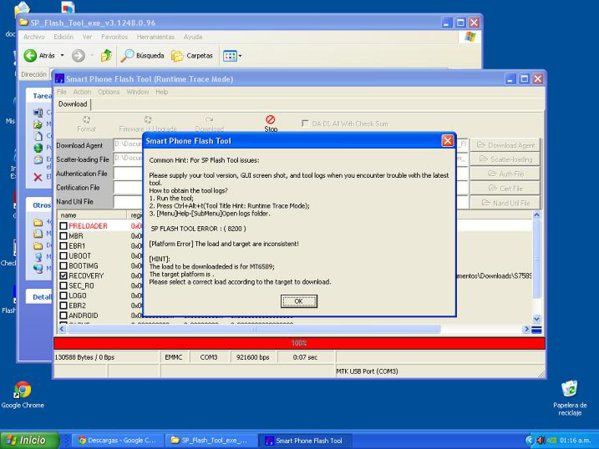Click the red Stop icon
Screen dimensions: 599x449
(x=270, y=120)
